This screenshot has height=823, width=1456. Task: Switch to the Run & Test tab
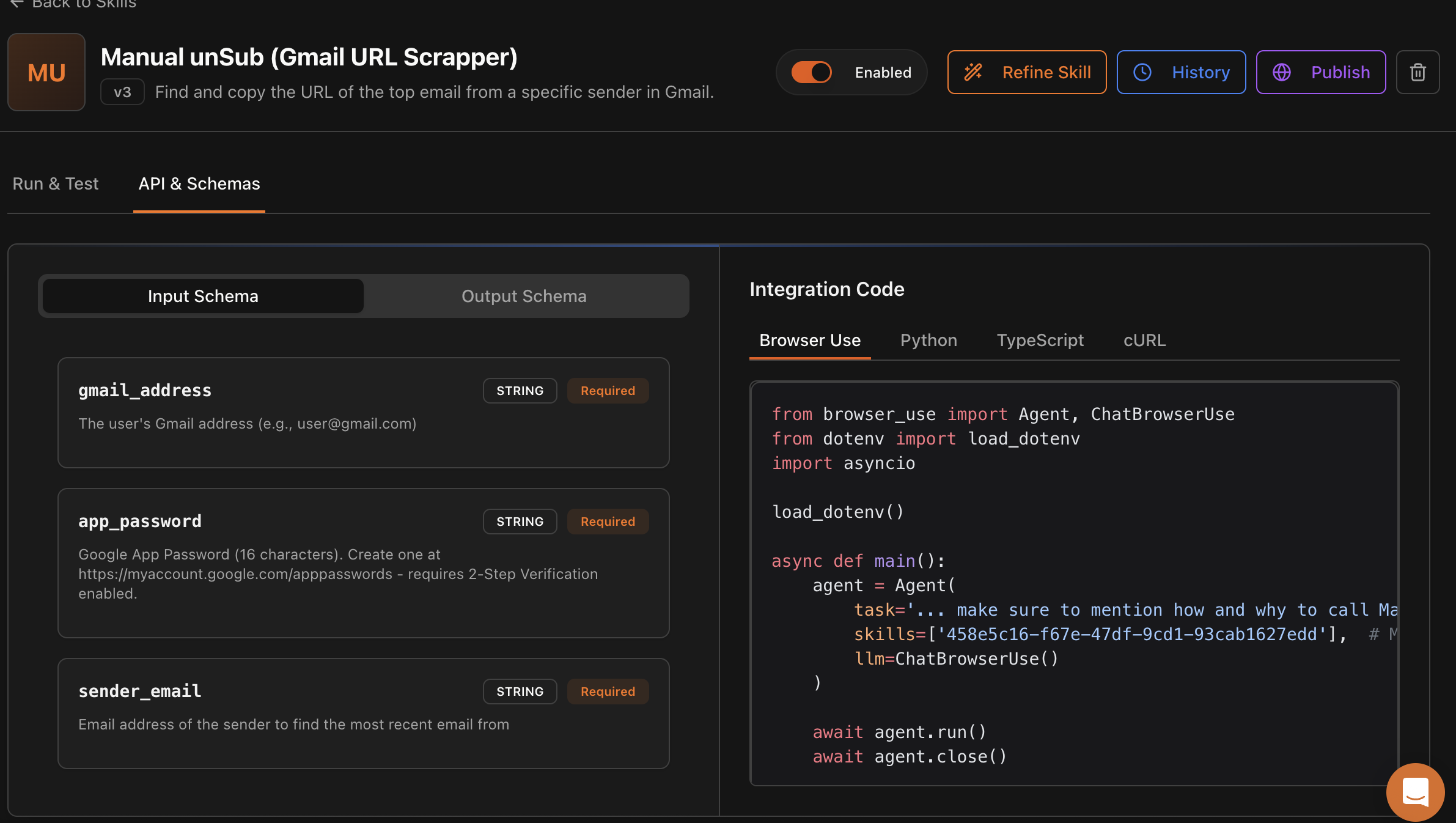pyautogui.click(x=56, y=183)
